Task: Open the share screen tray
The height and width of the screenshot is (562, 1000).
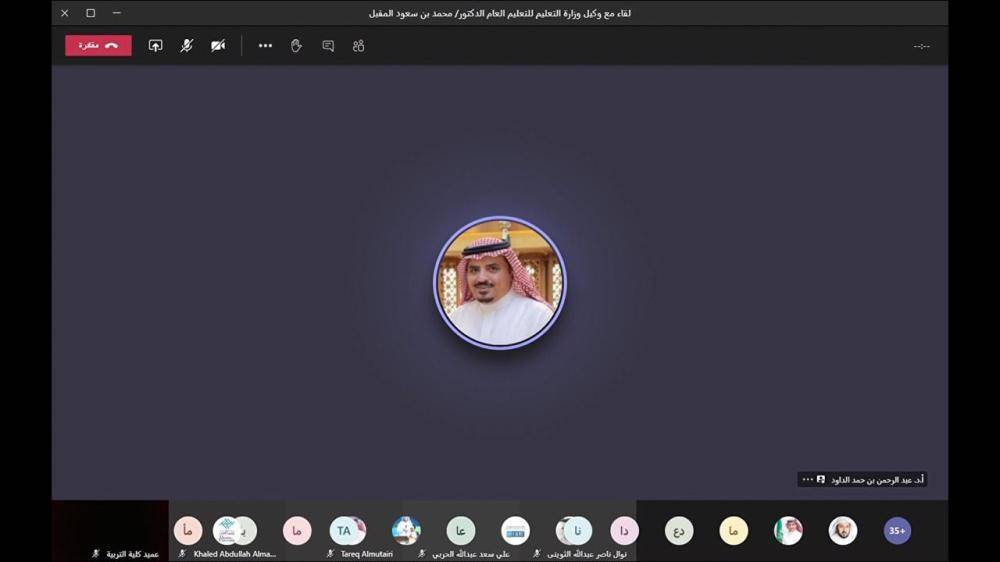Action: [155, 45]
